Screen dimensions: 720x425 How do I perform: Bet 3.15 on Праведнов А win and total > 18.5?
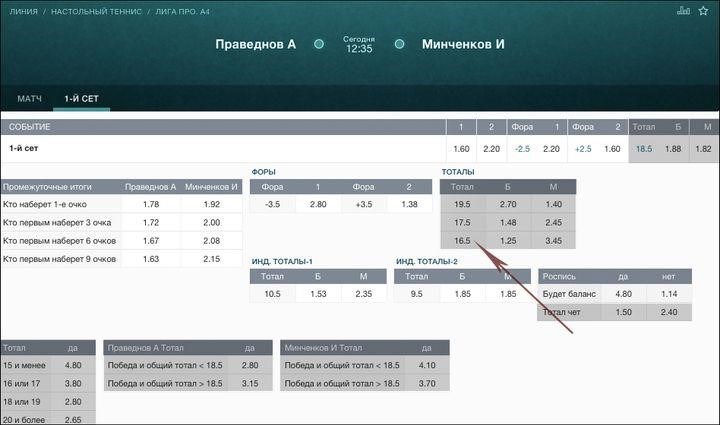[250, 383]
